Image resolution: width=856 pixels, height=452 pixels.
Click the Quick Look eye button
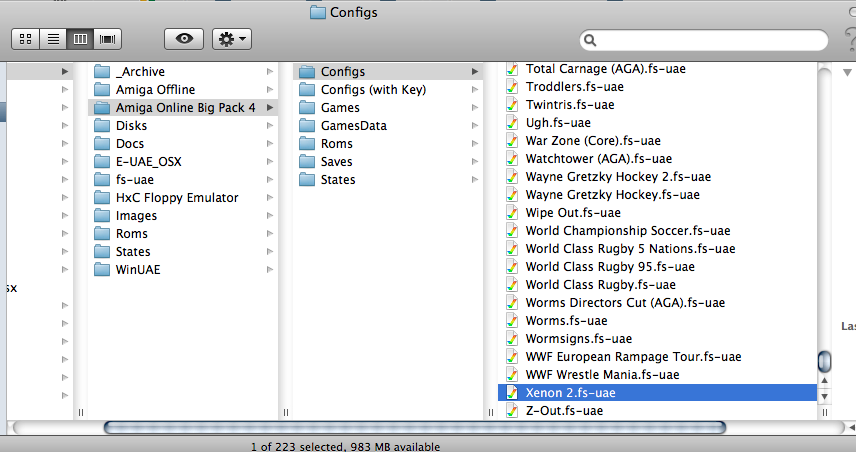coord(184,39)
